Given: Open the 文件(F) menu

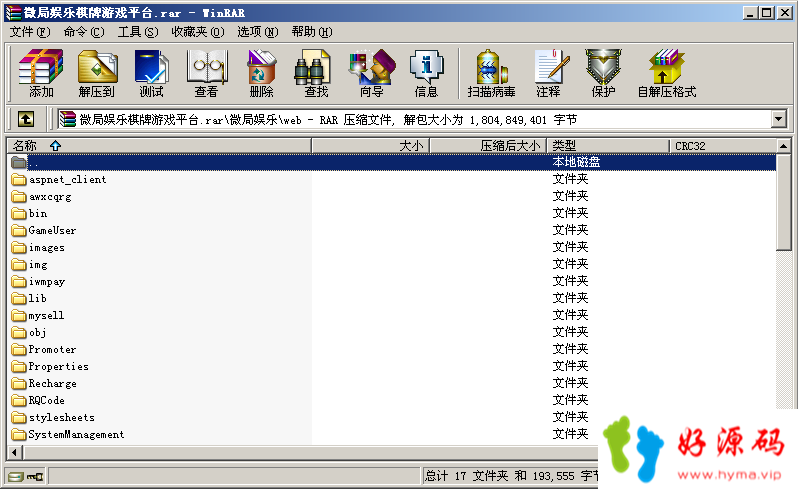Looking at the screenshot, I should tap(30, 32).
